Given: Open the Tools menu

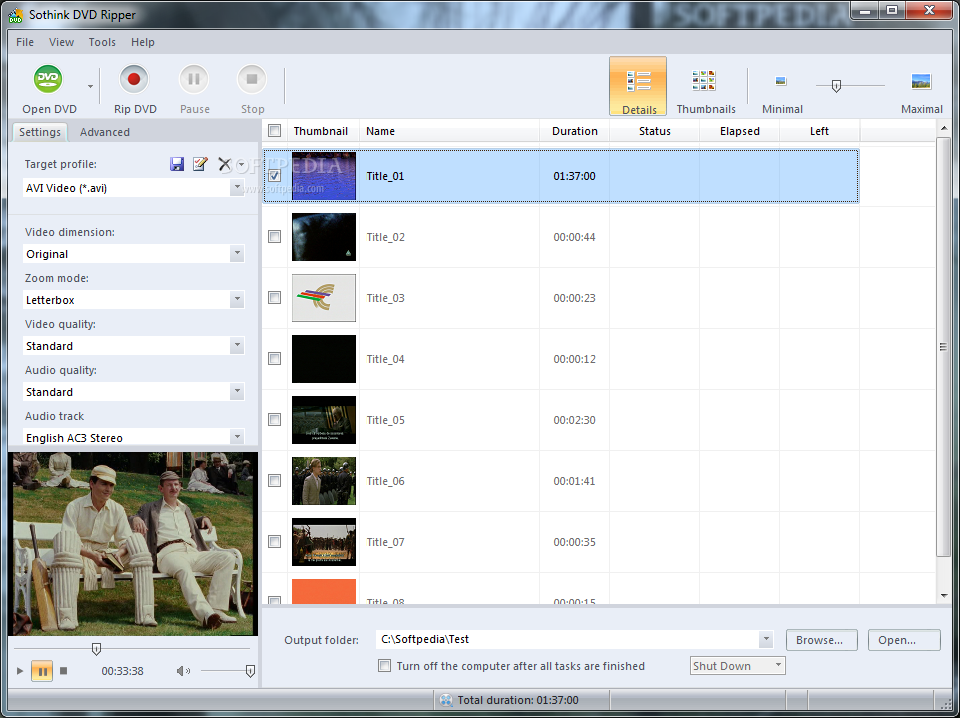Looking at the screenshot, I should coord(102,42).
